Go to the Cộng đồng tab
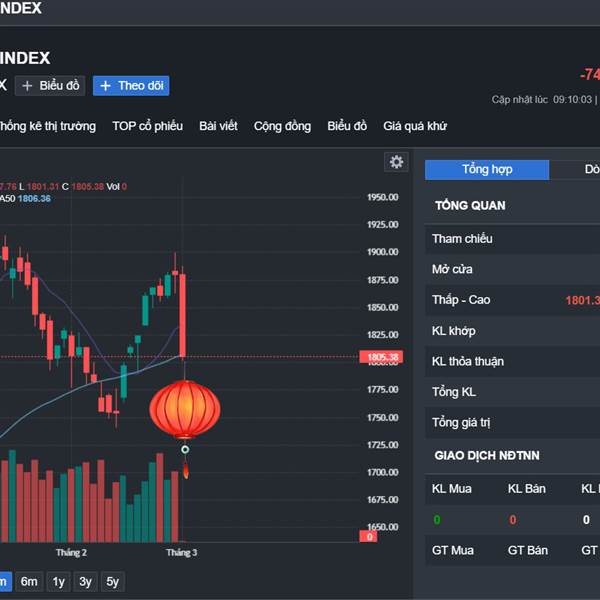Viewport: 600px width, 600px height. click(x=282, y=126)
